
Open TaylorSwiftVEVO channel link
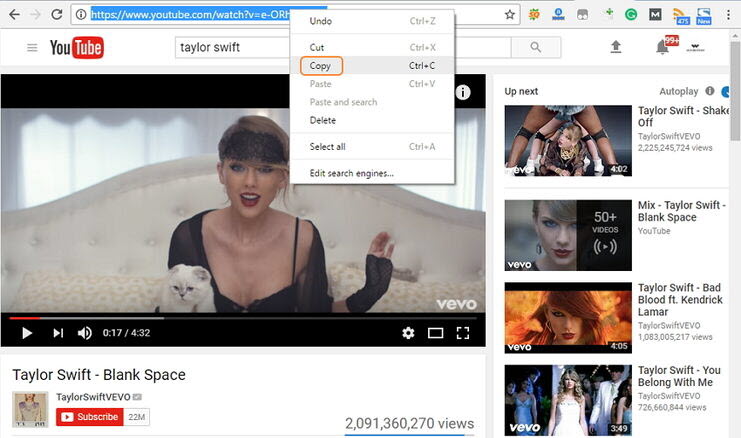[93, 397]
